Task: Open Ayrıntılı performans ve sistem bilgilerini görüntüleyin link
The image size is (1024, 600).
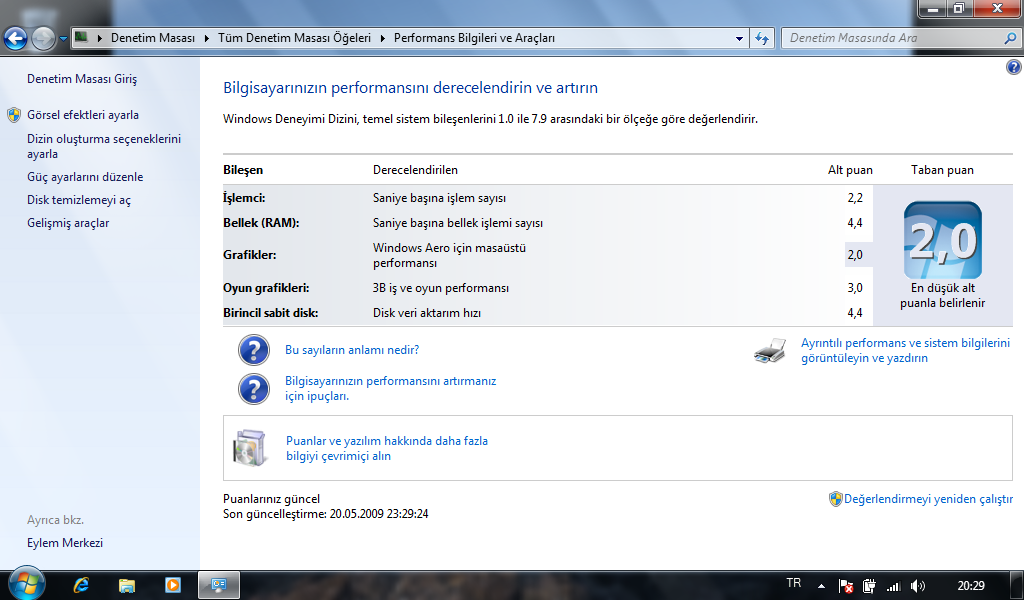Action: pyautogui.click(x=905, y=351)
